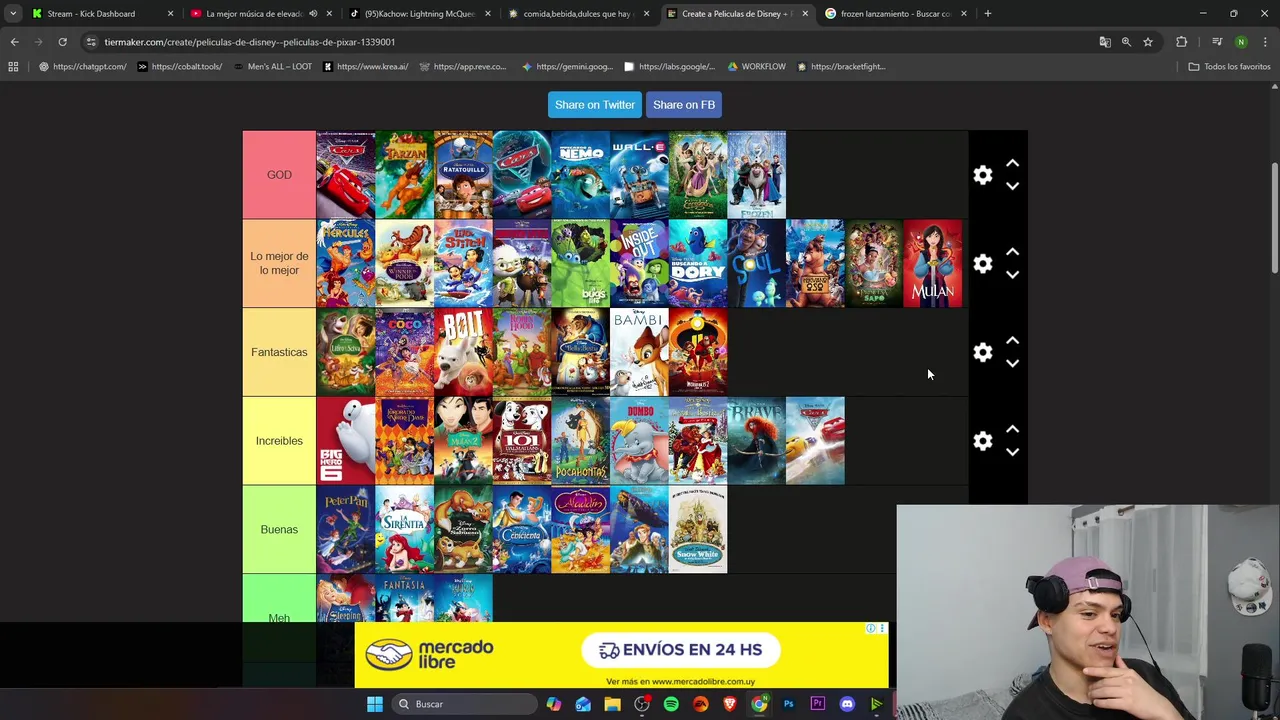Viewport: 1280px width, 720px height.
Task: Open settings gear for Lo mejor de lo mejor tier
Action: pos(983,264)
